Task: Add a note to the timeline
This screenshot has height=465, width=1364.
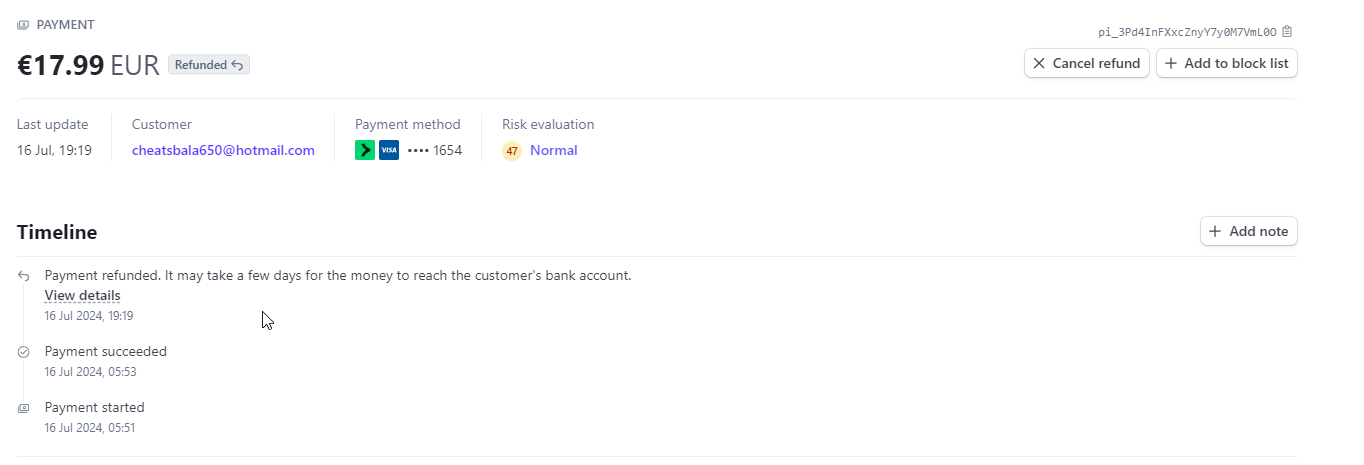Action: coord(1249,231)
